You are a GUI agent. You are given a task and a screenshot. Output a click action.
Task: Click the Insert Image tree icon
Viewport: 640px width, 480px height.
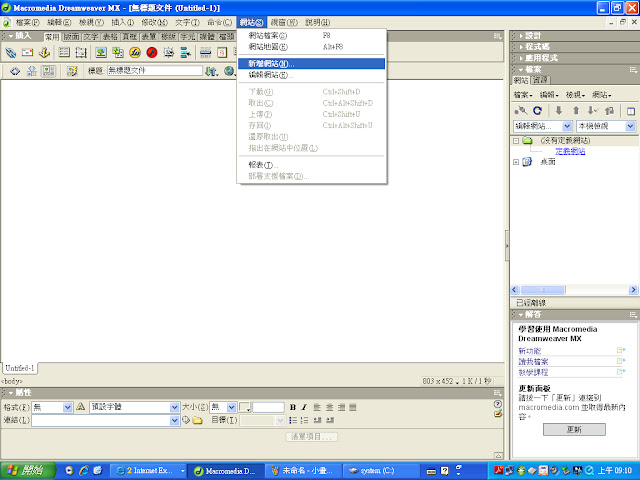click(101, 52)
